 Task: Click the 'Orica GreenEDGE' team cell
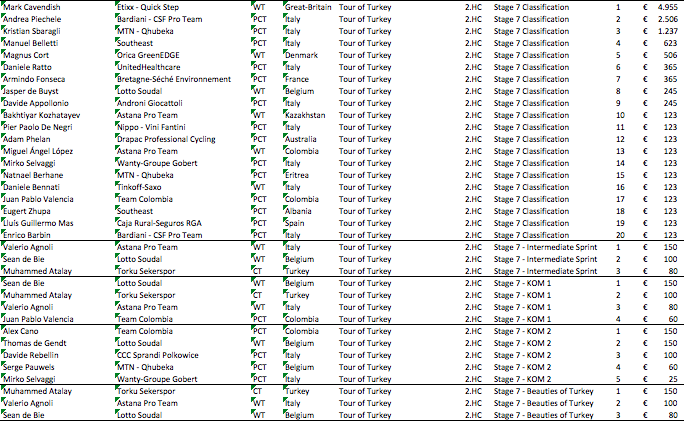tap(148, 55)
